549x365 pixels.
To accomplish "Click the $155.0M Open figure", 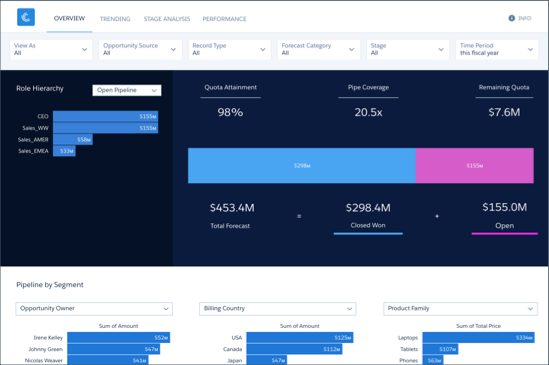I will (505, 207).
